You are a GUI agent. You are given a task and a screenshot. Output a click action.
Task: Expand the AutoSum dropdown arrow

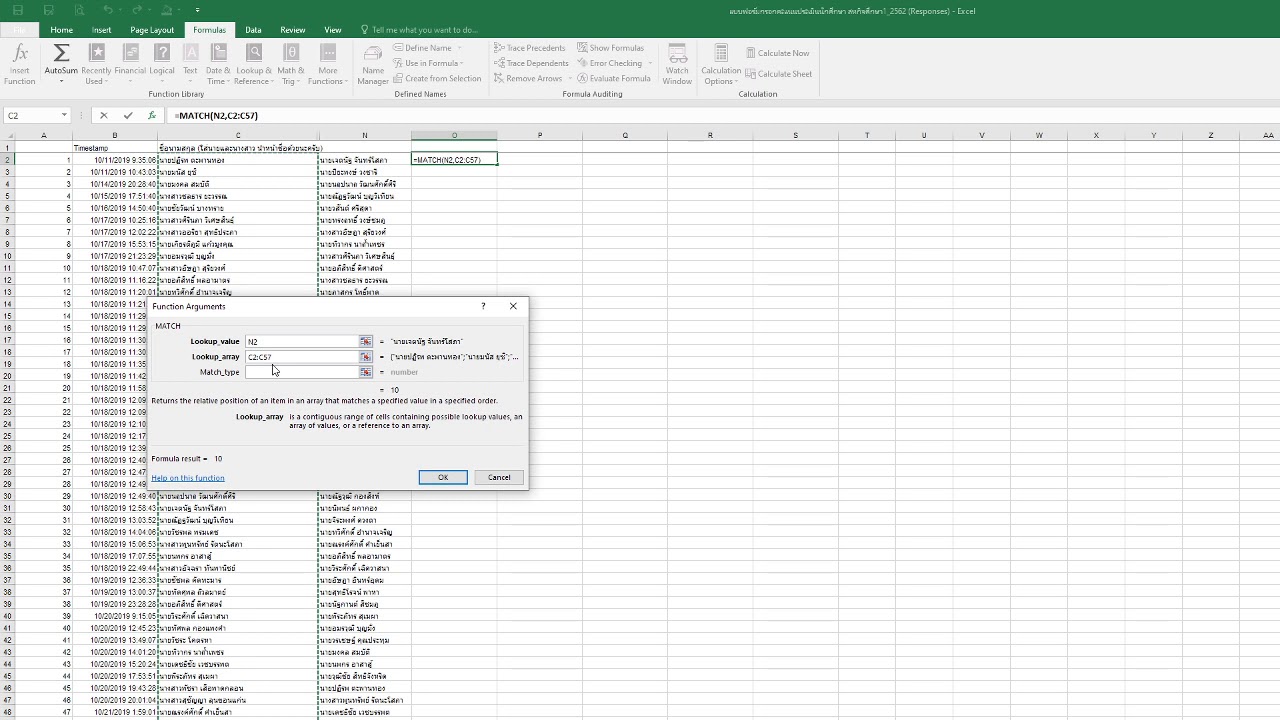click(61, 82)
